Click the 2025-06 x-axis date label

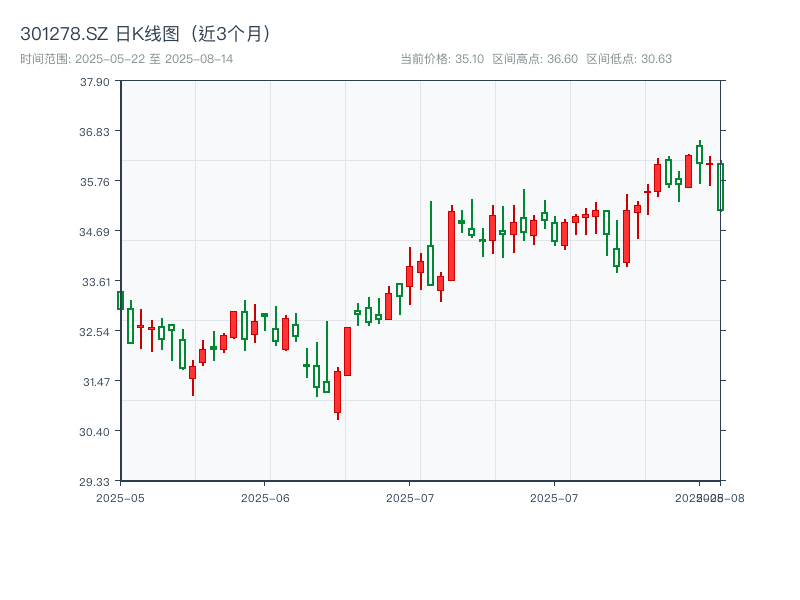(x=265, y=497)
